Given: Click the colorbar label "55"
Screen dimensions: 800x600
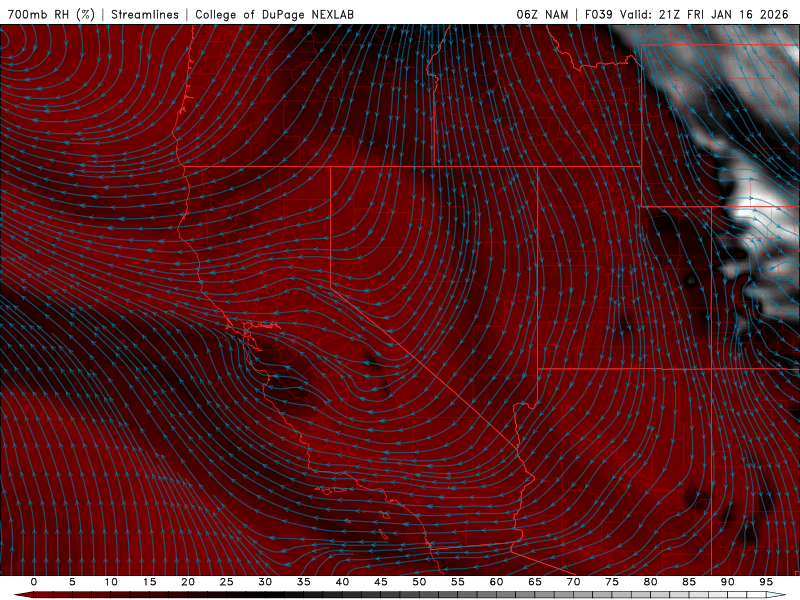Looking at the screenshot, I should [458, 582].
